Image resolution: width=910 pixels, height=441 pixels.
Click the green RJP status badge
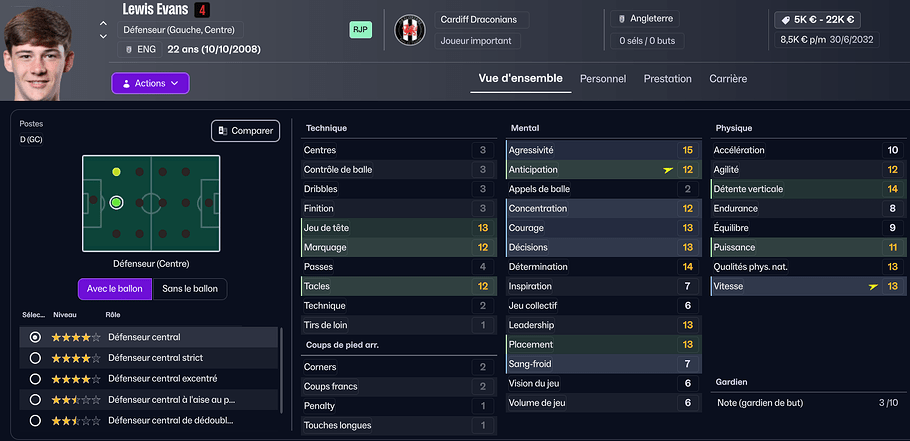(360, 30)
